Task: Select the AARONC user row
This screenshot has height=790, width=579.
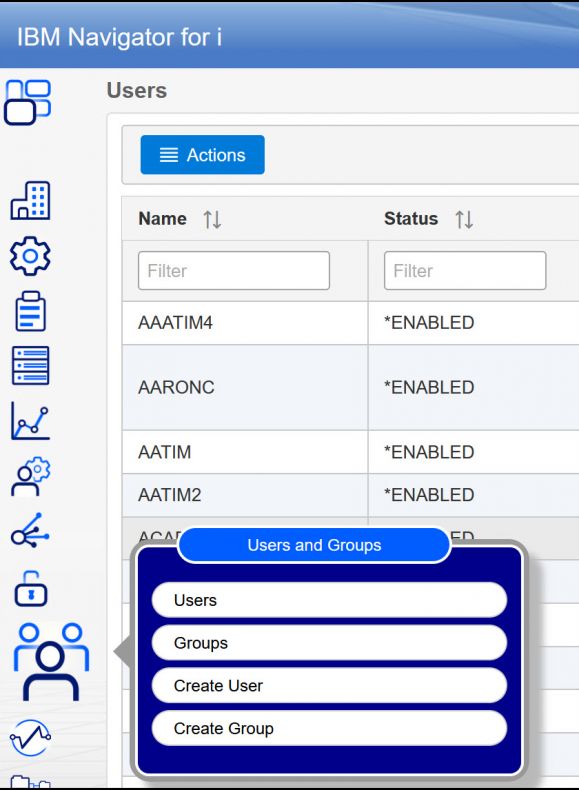Action: 350,387
